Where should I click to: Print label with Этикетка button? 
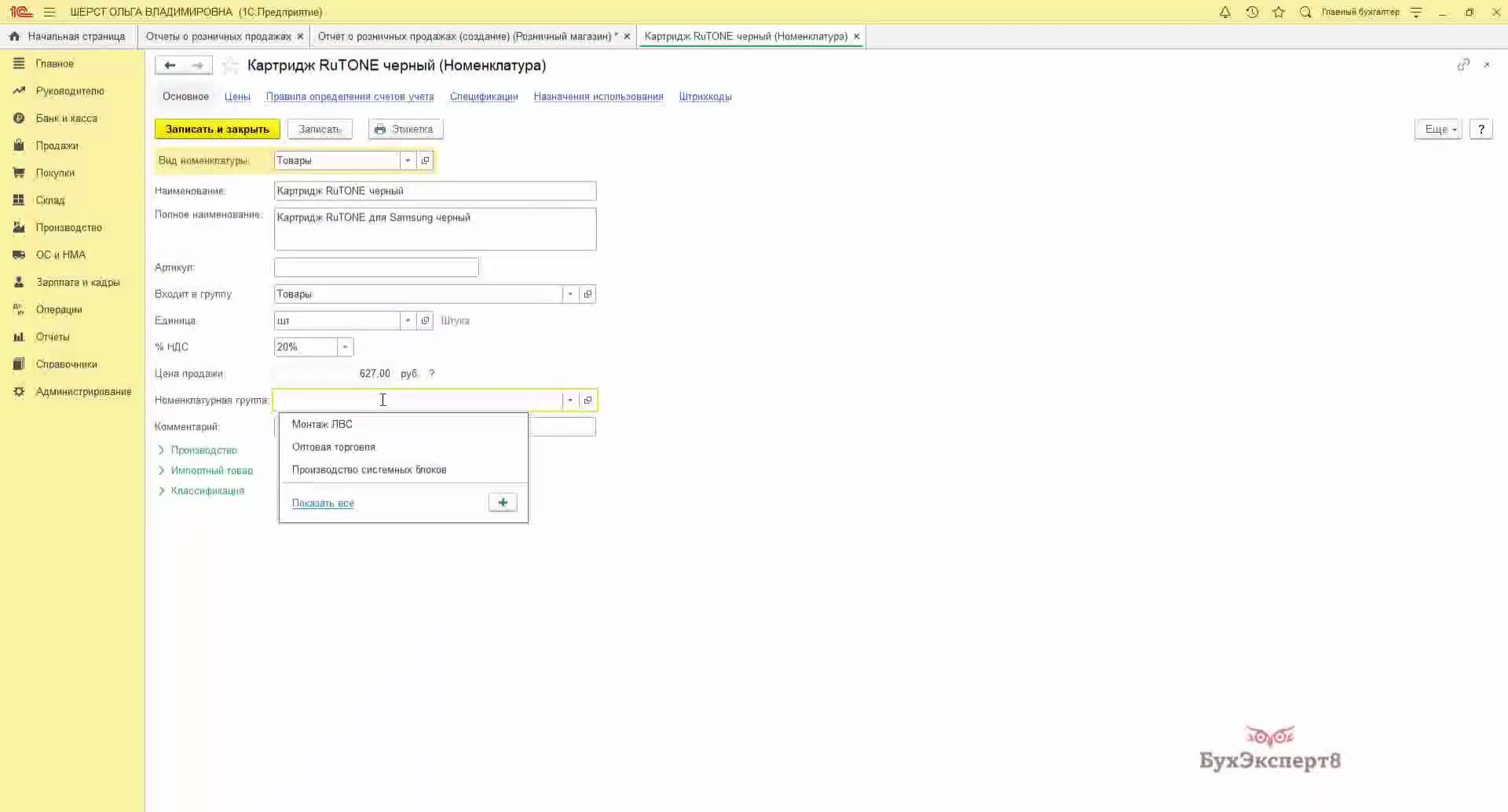pyautogui.click(x=406, y=129)
